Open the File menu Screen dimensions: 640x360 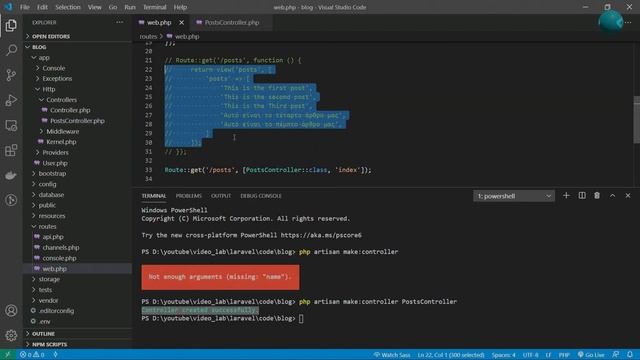pyautogui.click(x=25, y=7)
